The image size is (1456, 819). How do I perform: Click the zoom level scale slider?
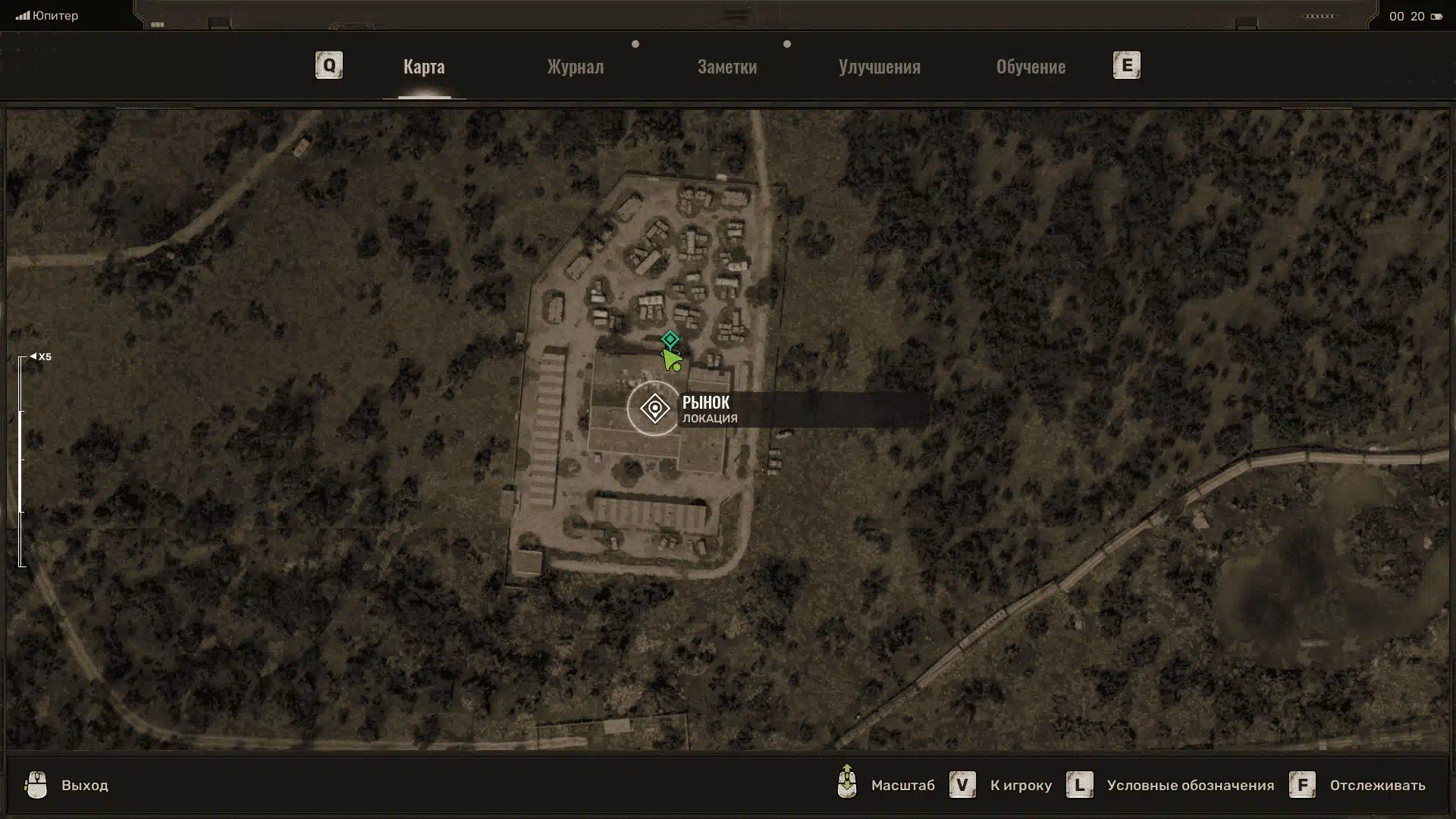coord(22,462)
